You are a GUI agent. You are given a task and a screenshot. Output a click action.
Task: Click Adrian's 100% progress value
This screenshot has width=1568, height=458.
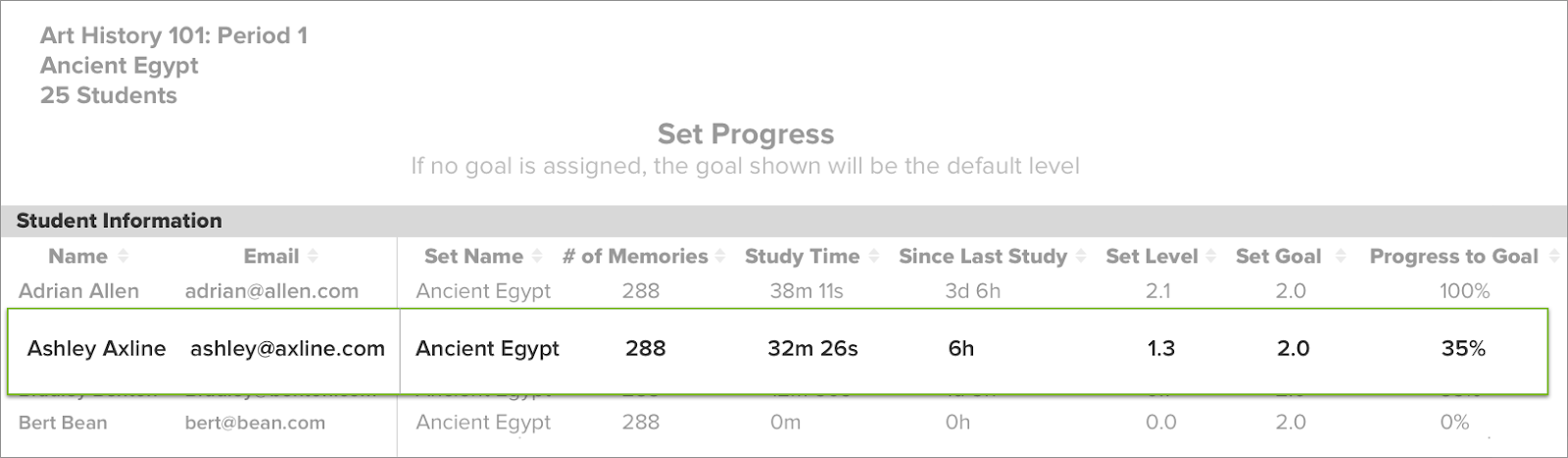pos(1464,291)
